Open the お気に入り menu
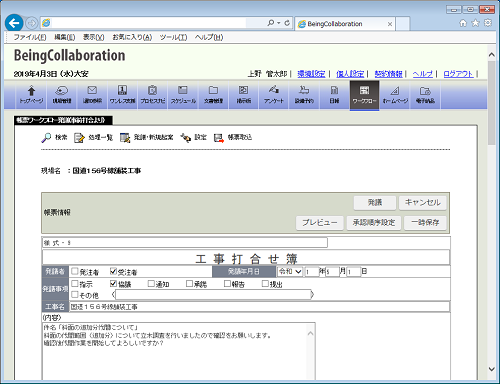 (x=132, y=37)
